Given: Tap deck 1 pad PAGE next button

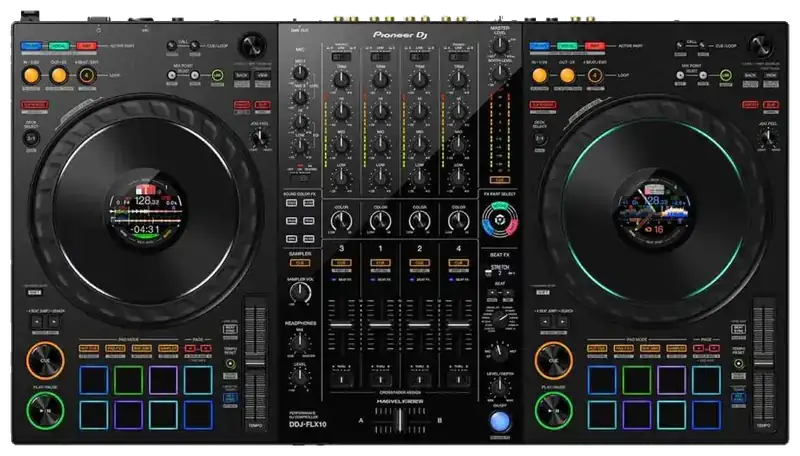Looking at the screenshot, I should click(x=206, y=348).
